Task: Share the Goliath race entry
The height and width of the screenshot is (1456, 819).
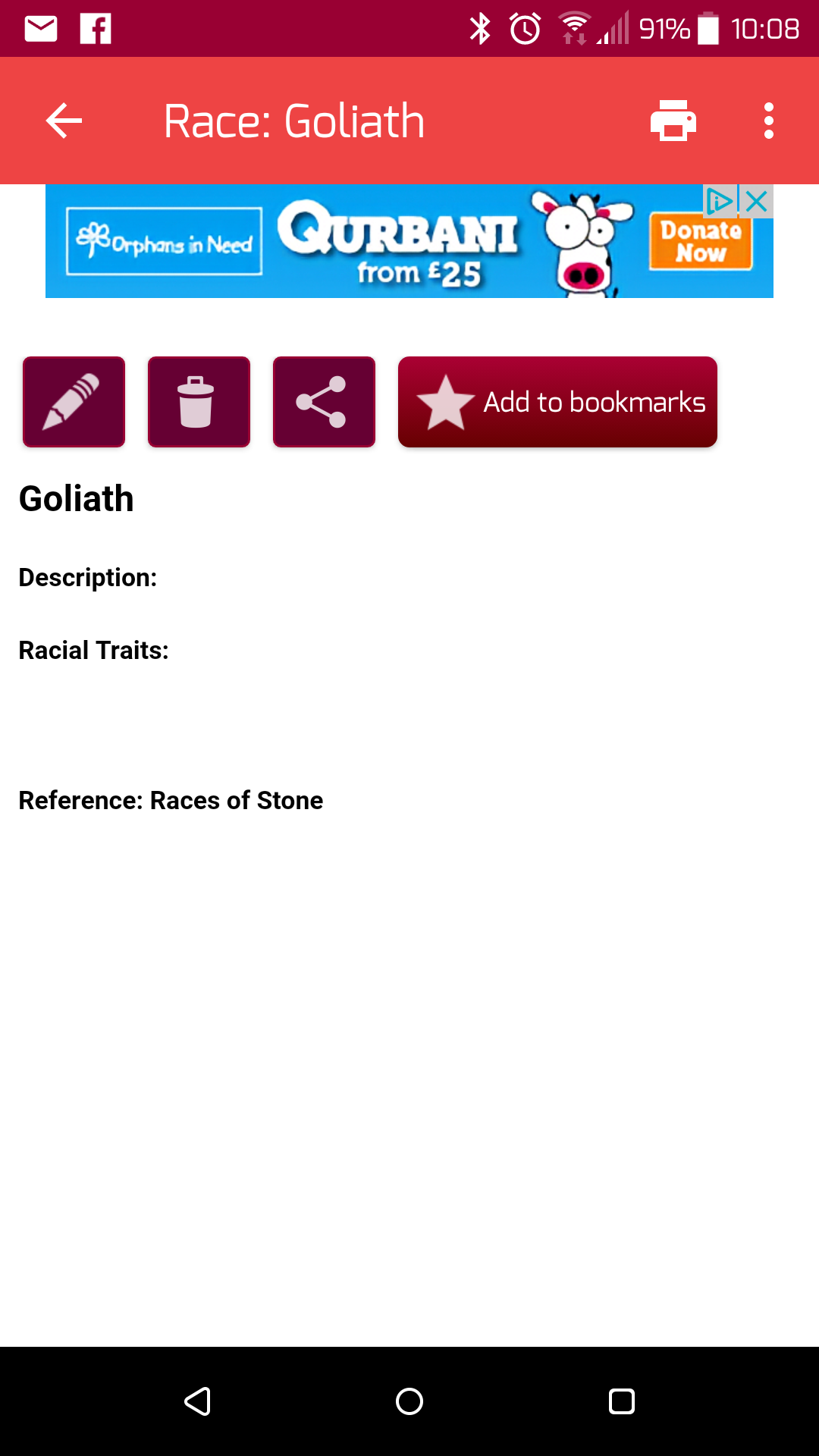Action: (x=324, y=402)
